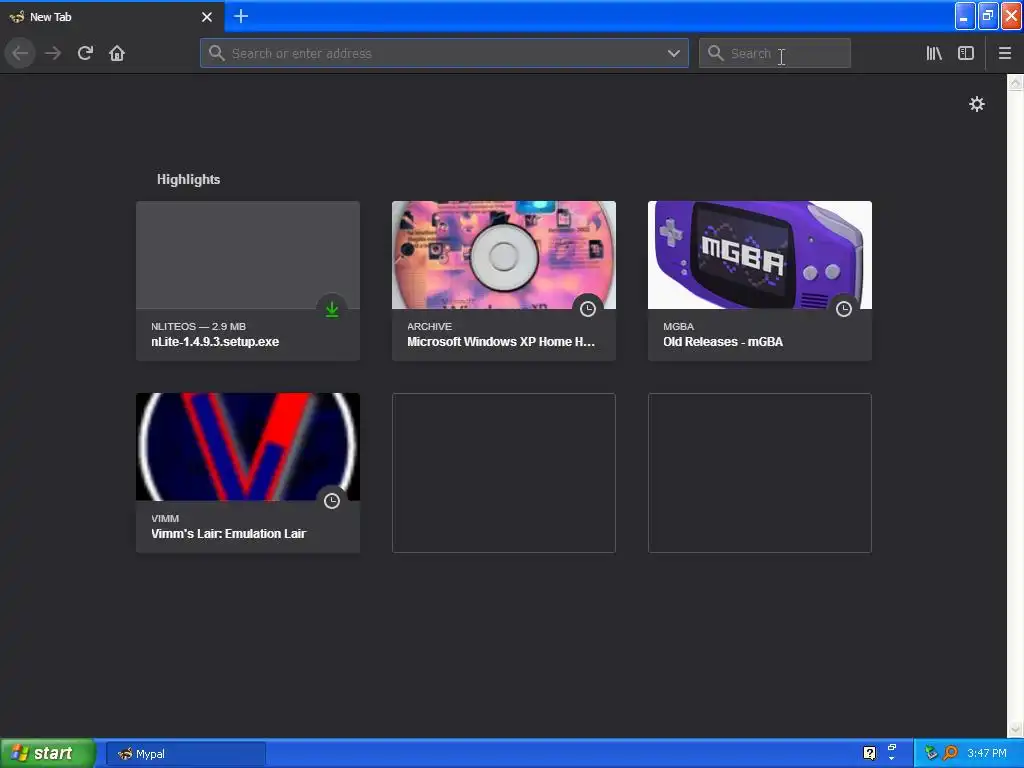1024x768 pixels.
Task: Toggle the sidebar view icon
Action: point(966,53)
